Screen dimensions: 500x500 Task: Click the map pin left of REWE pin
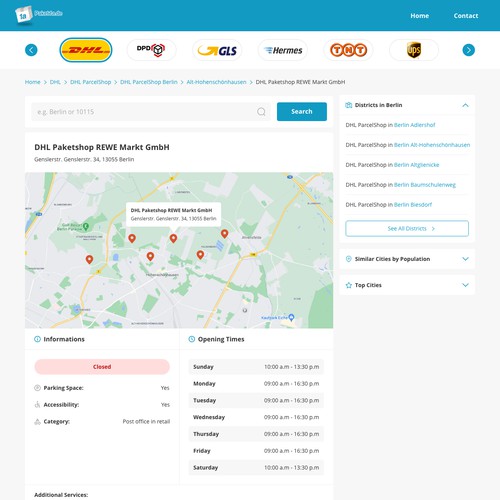point(132,238)
